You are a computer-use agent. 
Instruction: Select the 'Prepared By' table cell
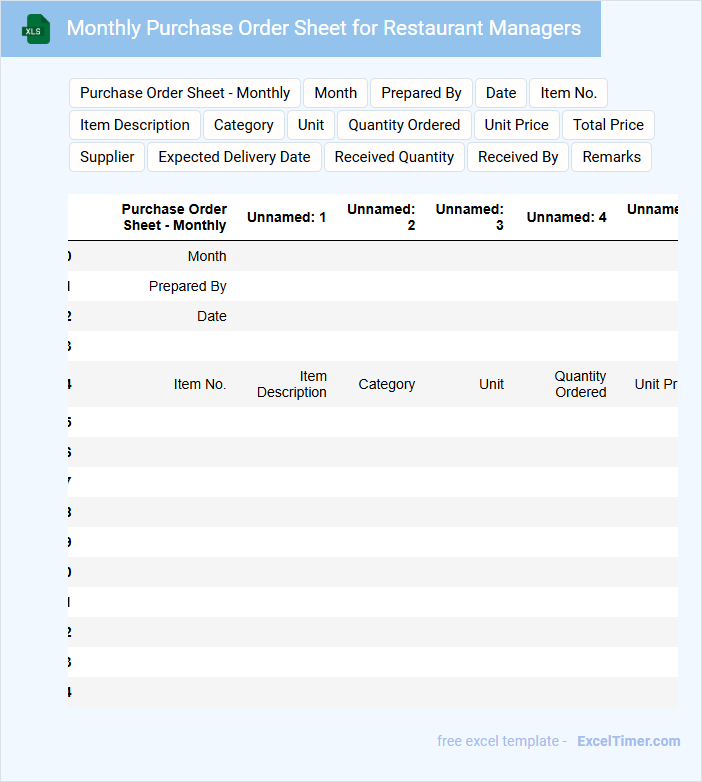(x=187, y=286)
